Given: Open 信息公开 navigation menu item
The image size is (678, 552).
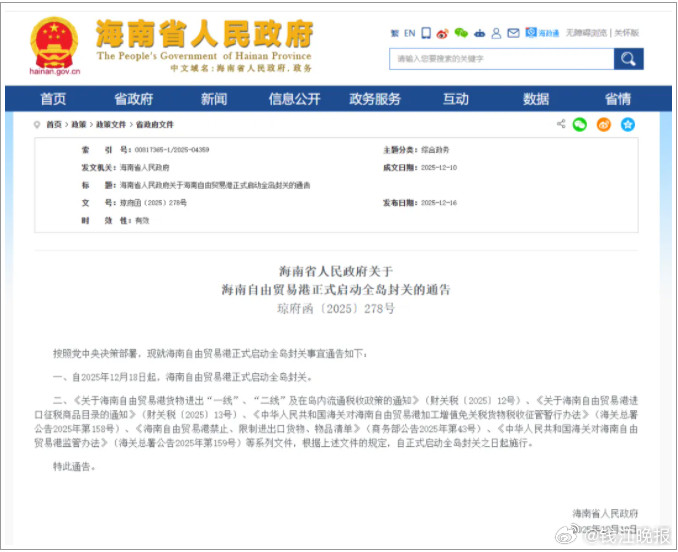Looking at the screenshot, I should click(294, 99).
